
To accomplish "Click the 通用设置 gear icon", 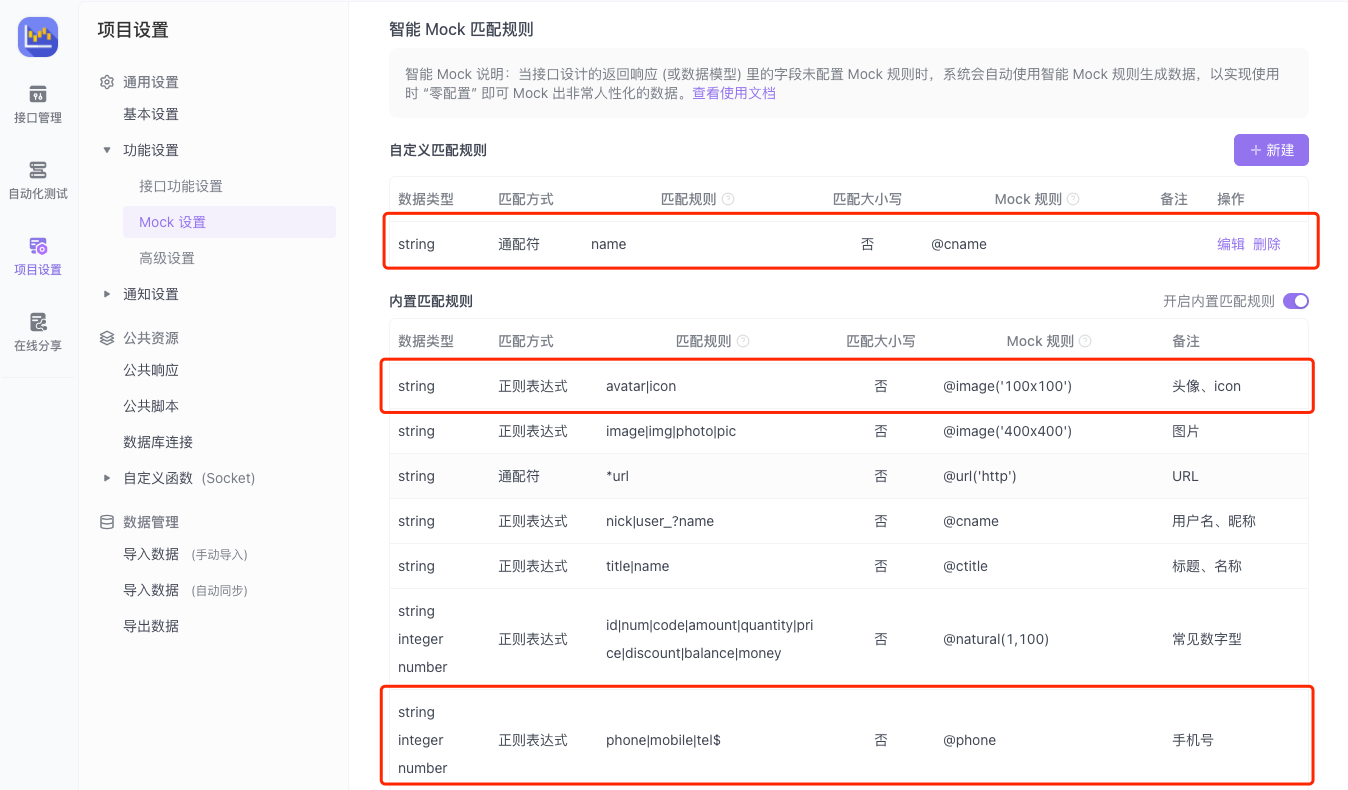I will [107, 82].
